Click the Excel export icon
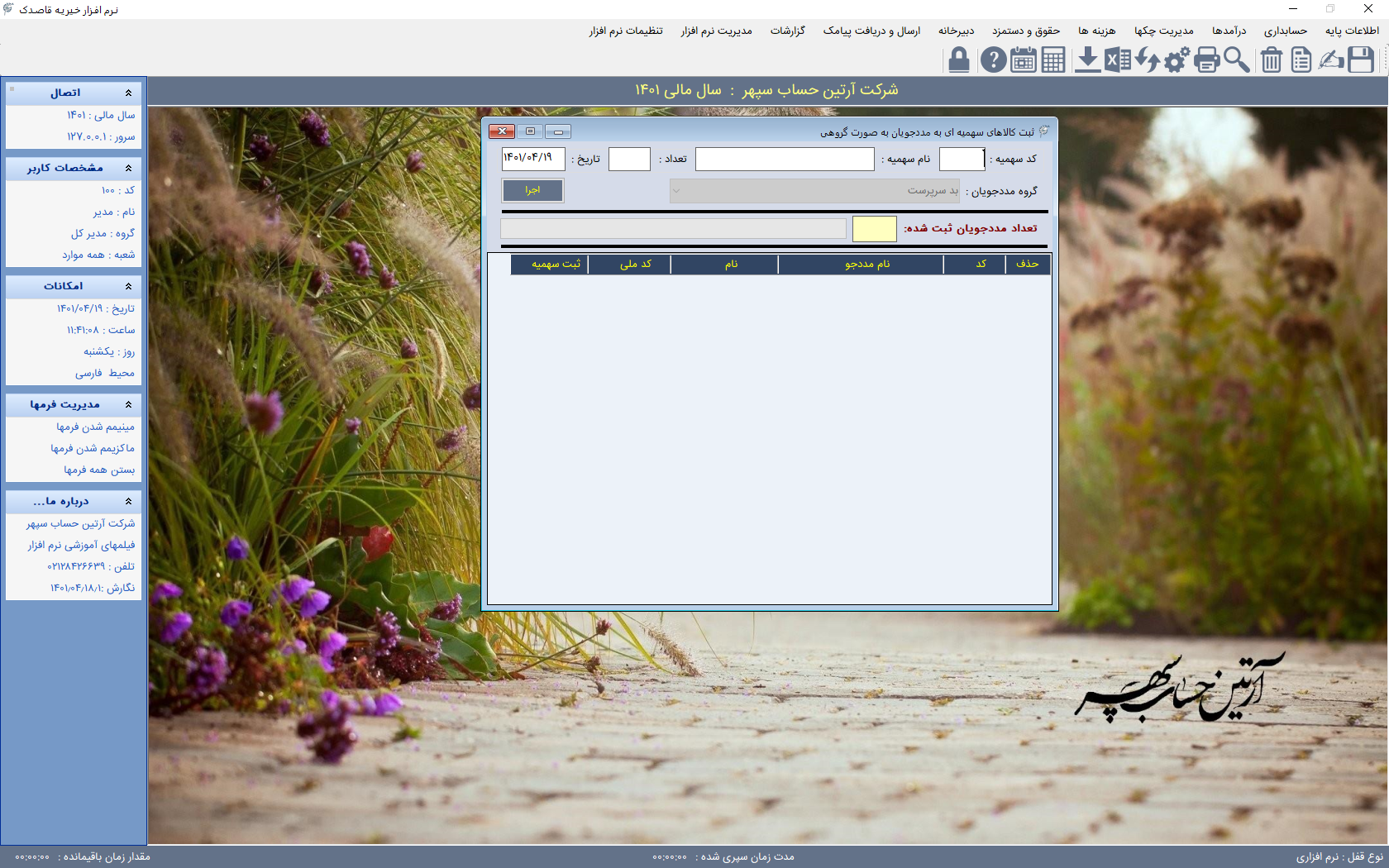The width and height of the screenshot is (1389, 868). 1117,60
